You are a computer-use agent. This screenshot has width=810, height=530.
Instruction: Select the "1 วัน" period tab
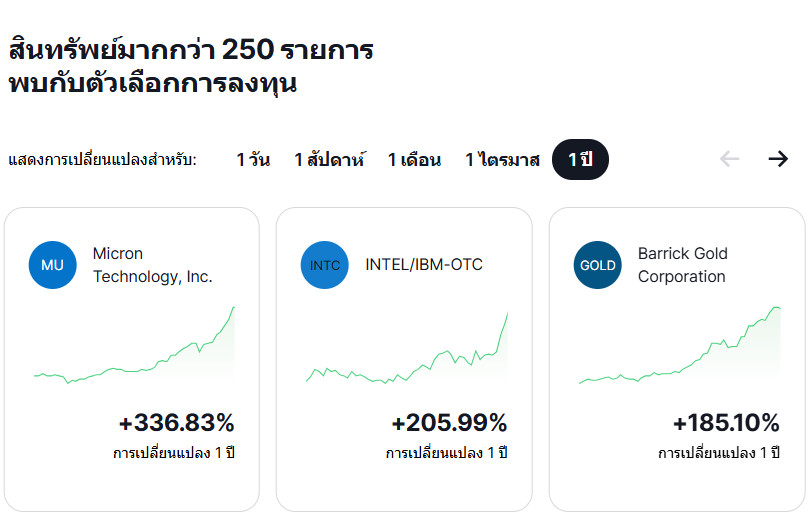tap(253, 160)
